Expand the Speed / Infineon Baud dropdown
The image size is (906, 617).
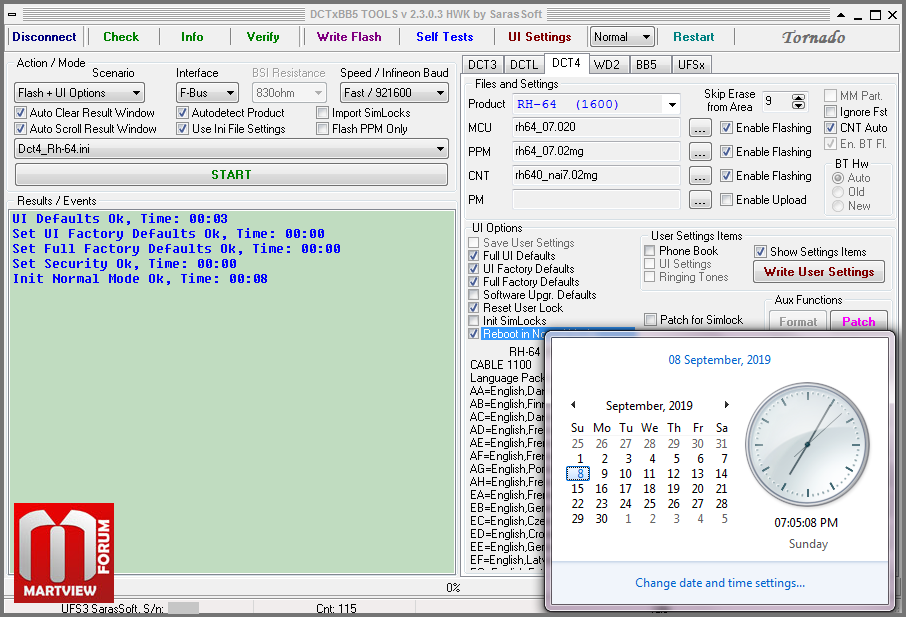point(394,93)
